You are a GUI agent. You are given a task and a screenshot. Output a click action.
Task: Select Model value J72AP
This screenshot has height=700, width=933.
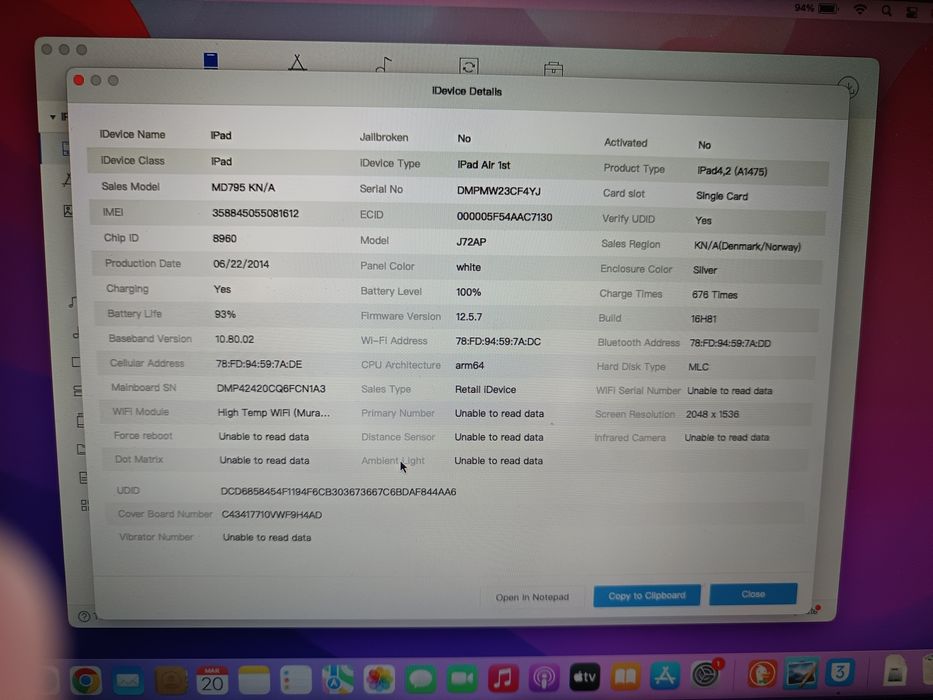coord(471,242)
